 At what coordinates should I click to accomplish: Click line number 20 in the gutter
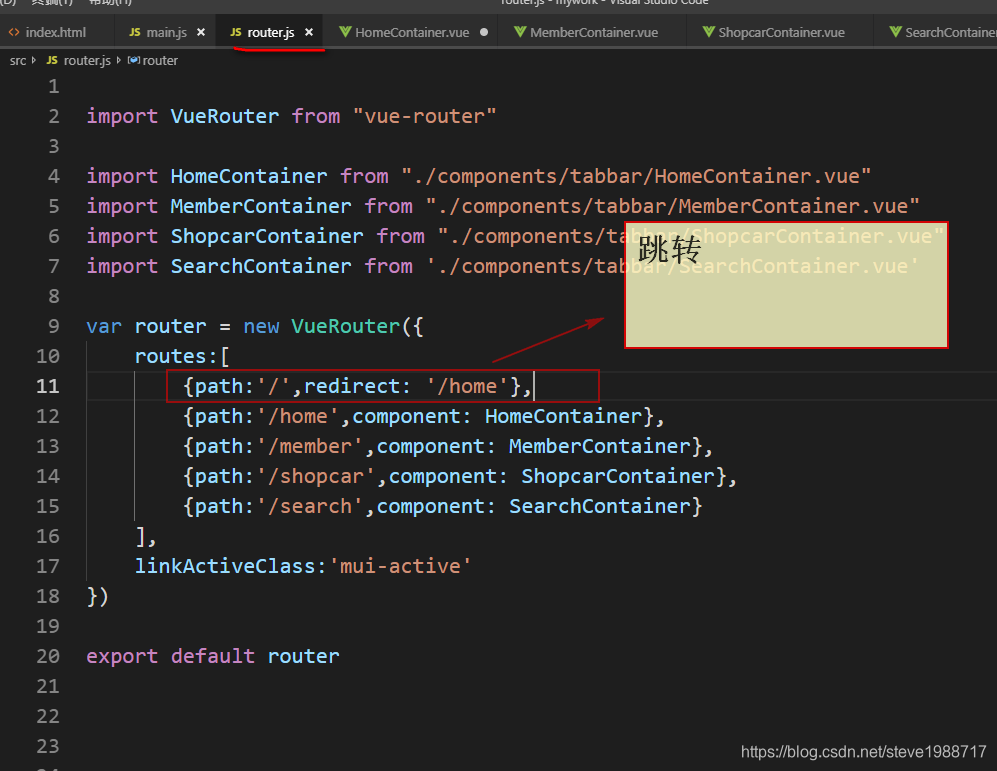[x=48, y=656]
